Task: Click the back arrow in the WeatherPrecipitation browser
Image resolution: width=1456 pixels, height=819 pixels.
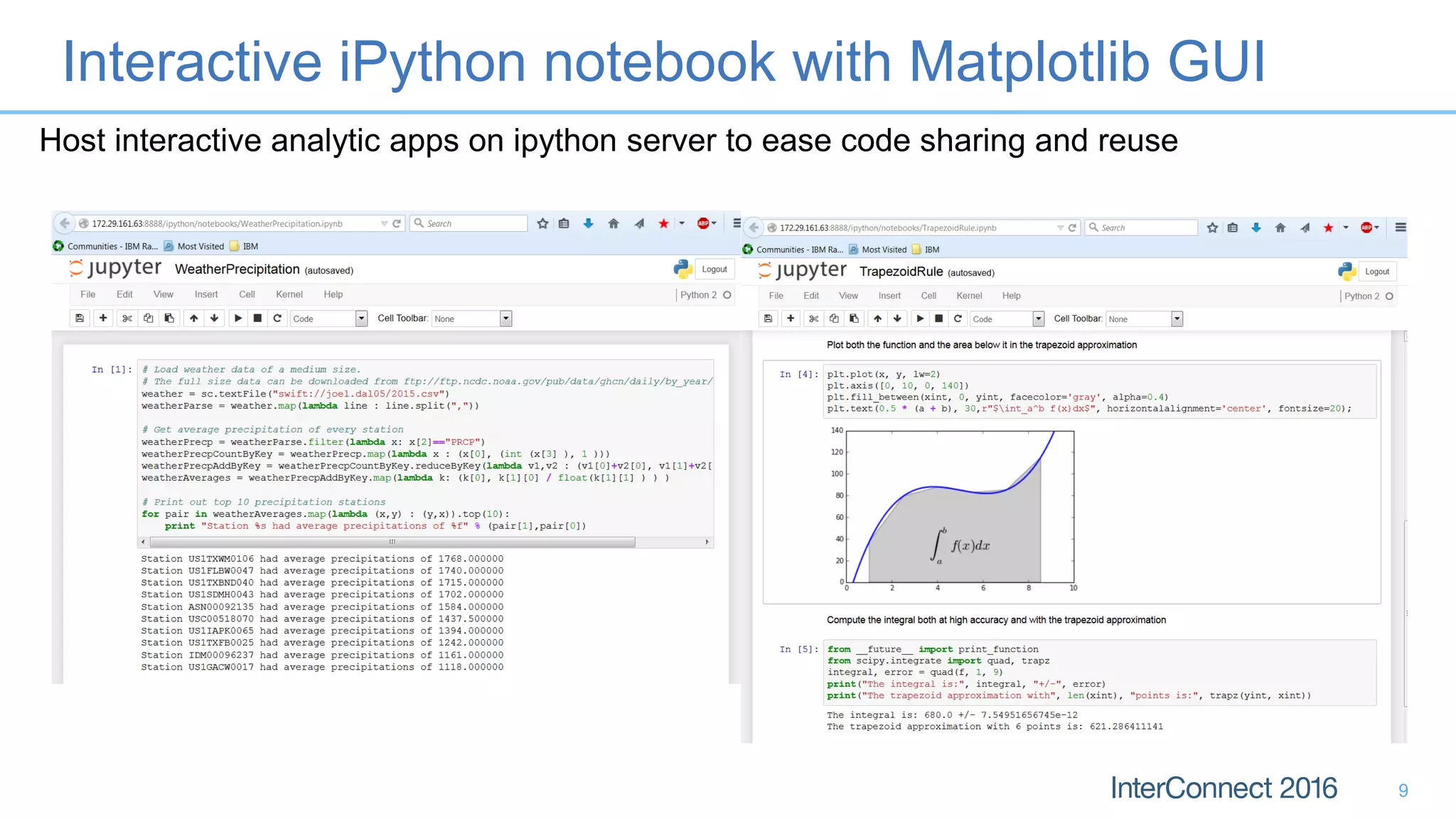Action: click(65, 223)
